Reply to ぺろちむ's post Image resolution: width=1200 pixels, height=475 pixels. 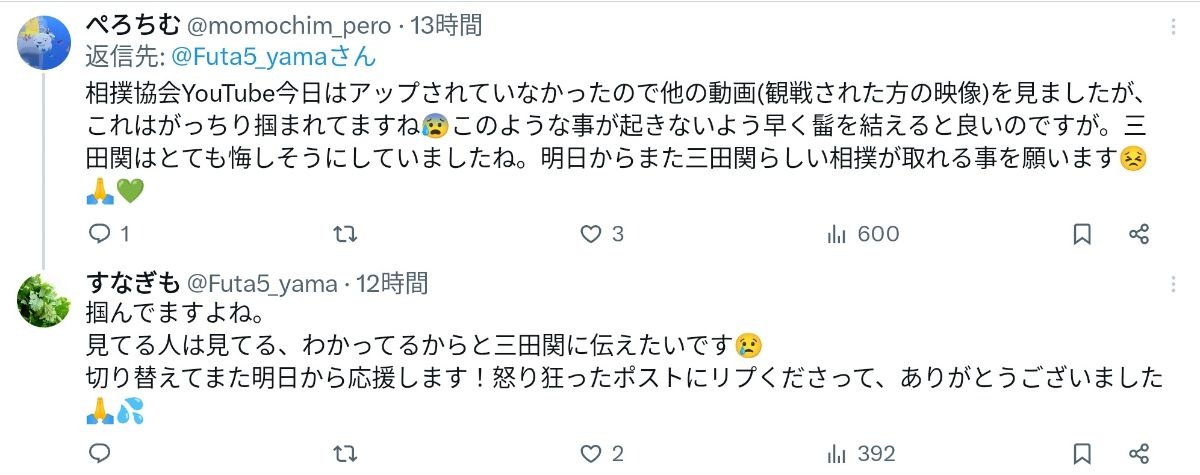(x=99, y=234)
